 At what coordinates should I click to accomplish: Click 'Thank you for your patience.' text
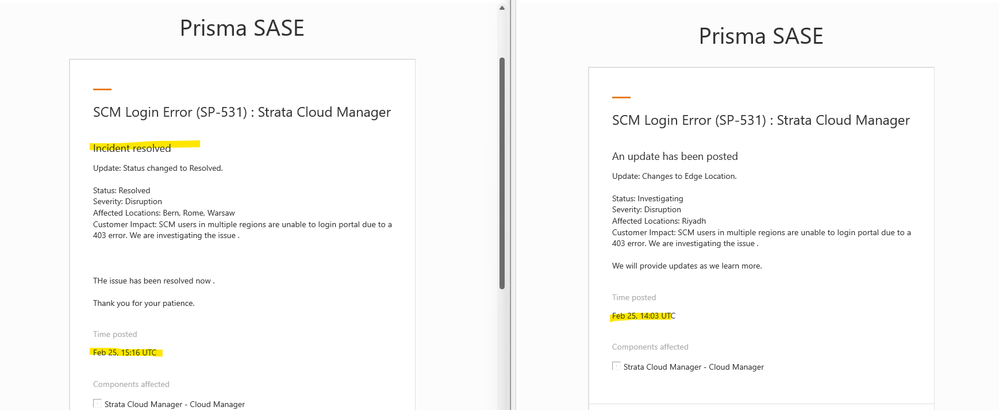[144, 303]
